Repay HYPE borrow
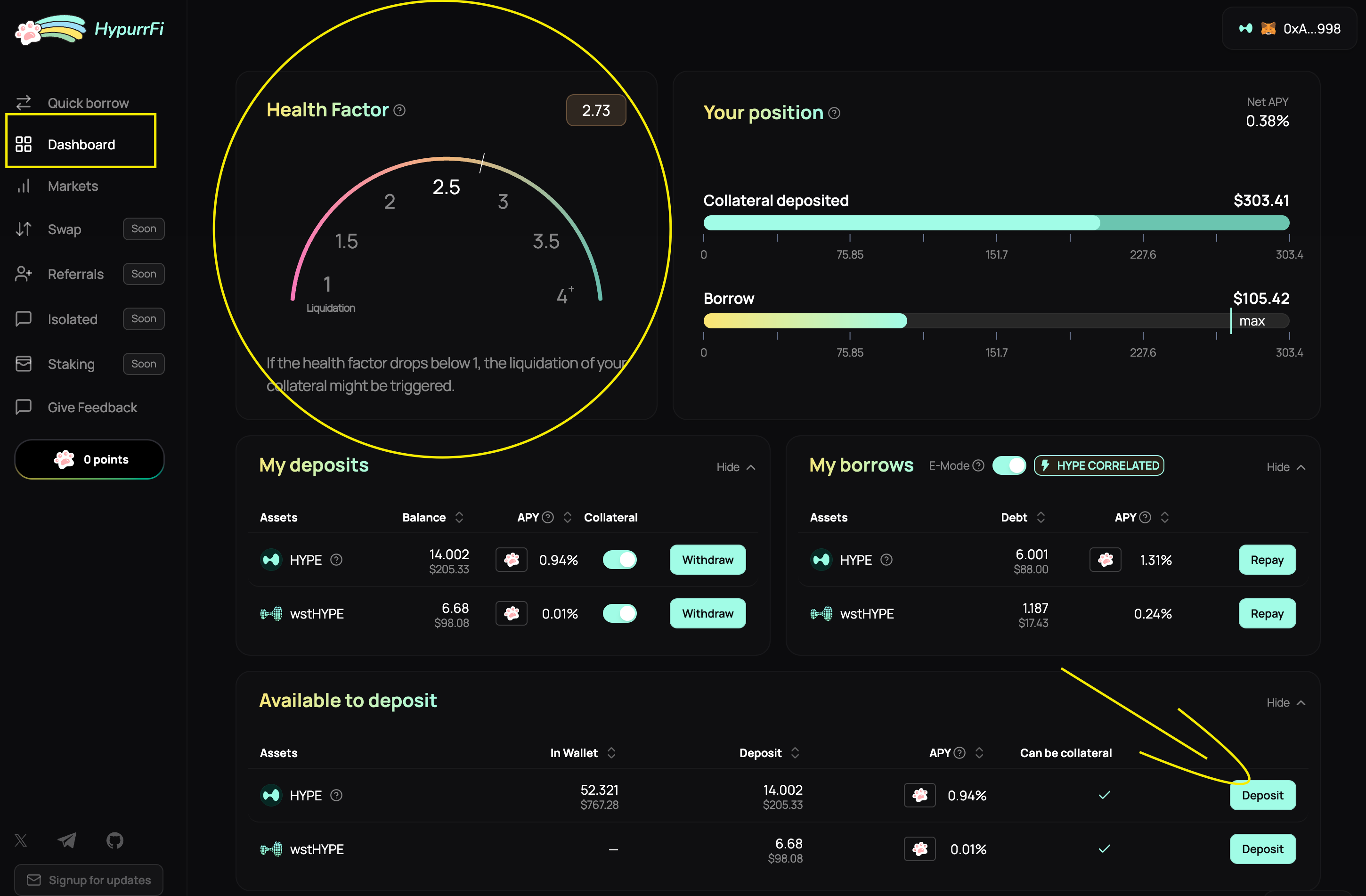 click(1267, 560)
